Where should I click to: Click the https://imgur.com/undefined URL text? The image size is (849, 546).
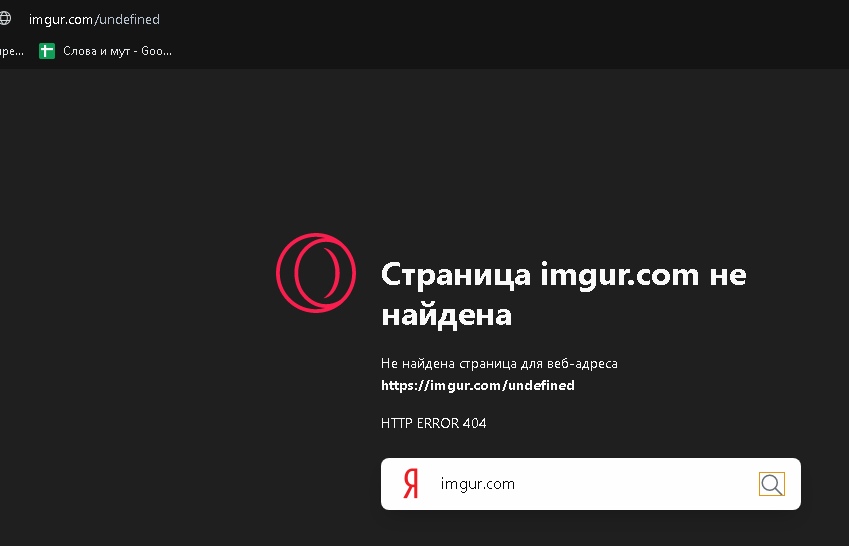click(478, 385)
